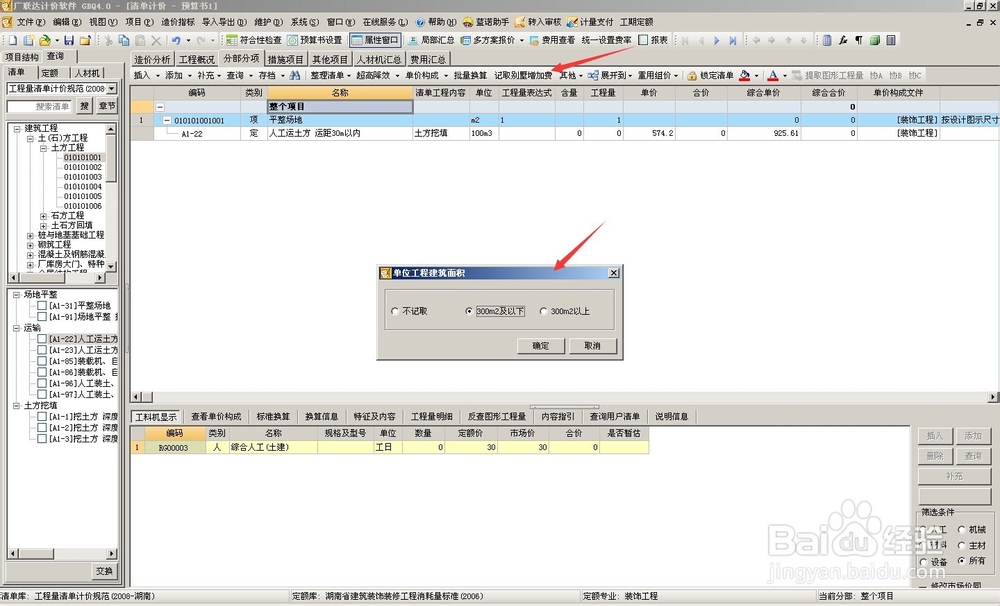Viewport: 1000px width, 606px height.
Task: Click the 交换 button at bottom left
Action: pos(104,572)
